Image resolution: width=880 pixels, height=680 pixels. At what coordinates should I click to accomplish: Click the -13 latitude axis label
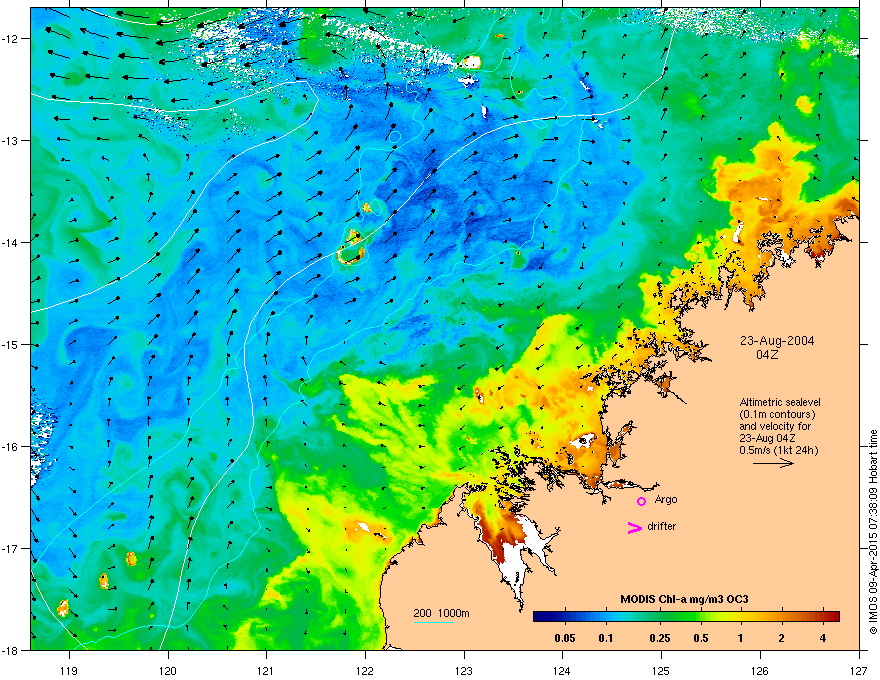click(x=10, y=141)
